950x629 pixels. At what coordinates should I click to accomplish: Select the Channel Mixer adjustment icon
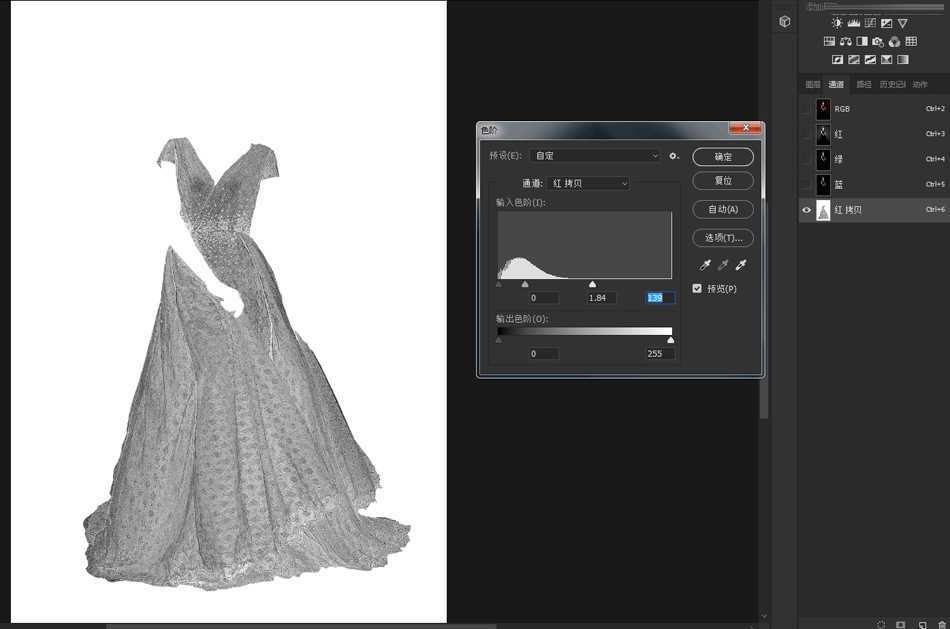coord(895,41)
